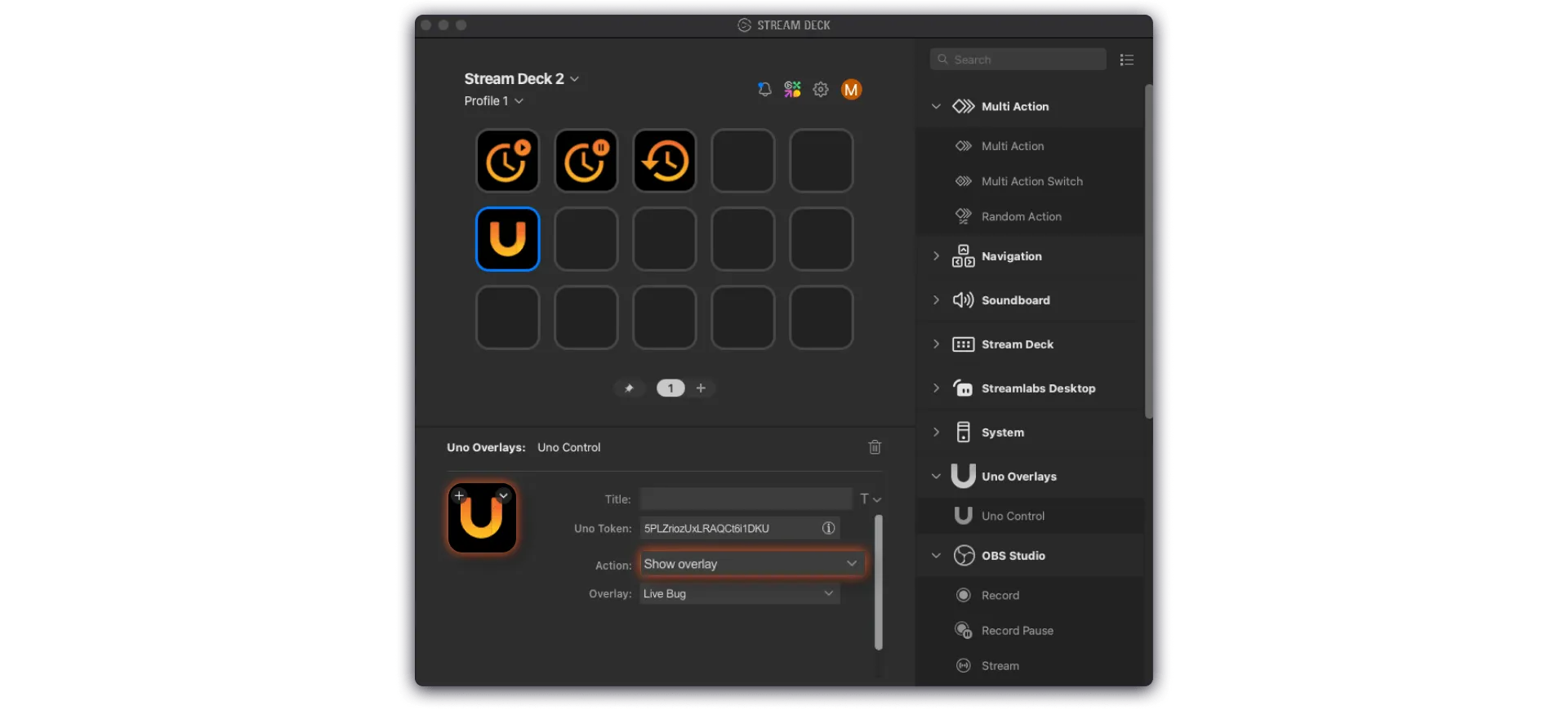Expand the System category
The image size is (1568, 710).
[936, 433]
